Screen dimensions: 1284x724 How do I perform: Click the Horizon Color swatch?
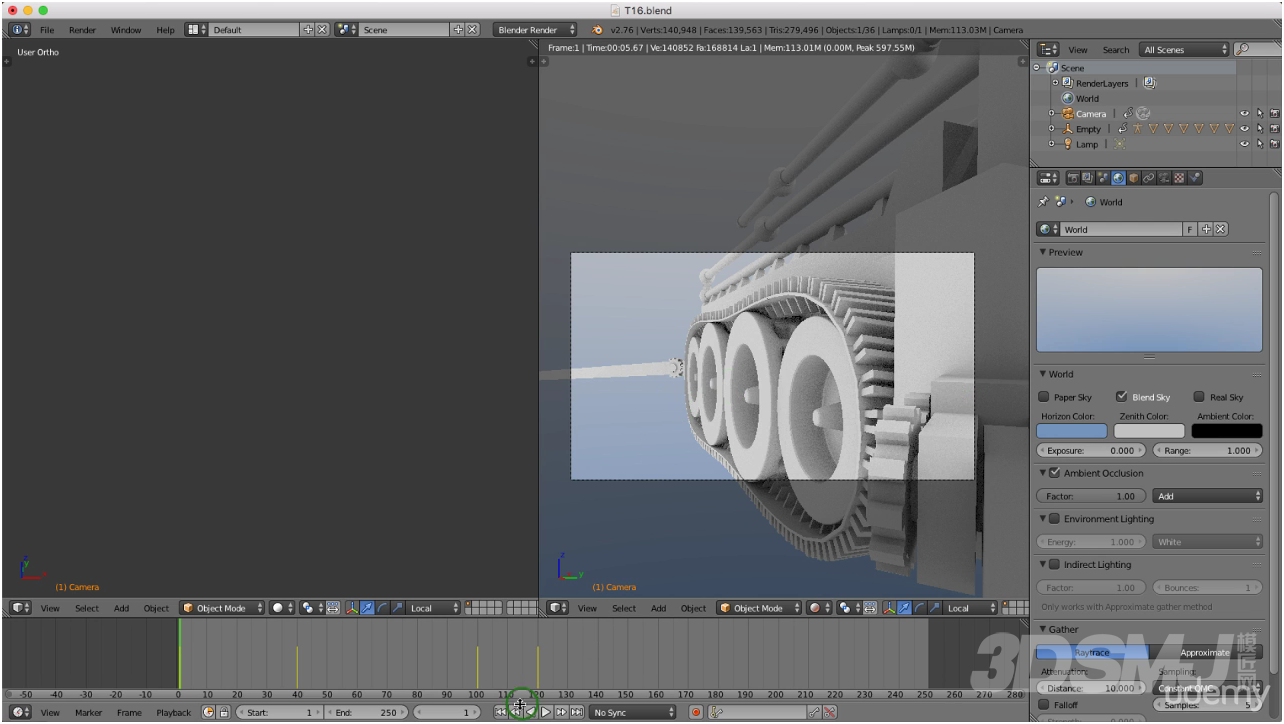(x=1072, y=431)
